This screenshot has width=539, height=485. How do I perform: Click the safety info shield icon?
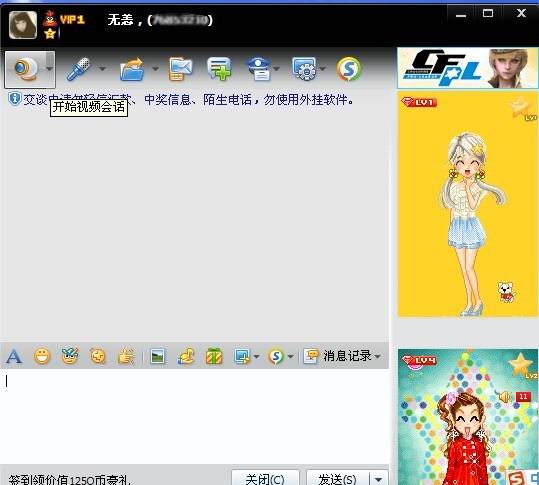(14, 99)
